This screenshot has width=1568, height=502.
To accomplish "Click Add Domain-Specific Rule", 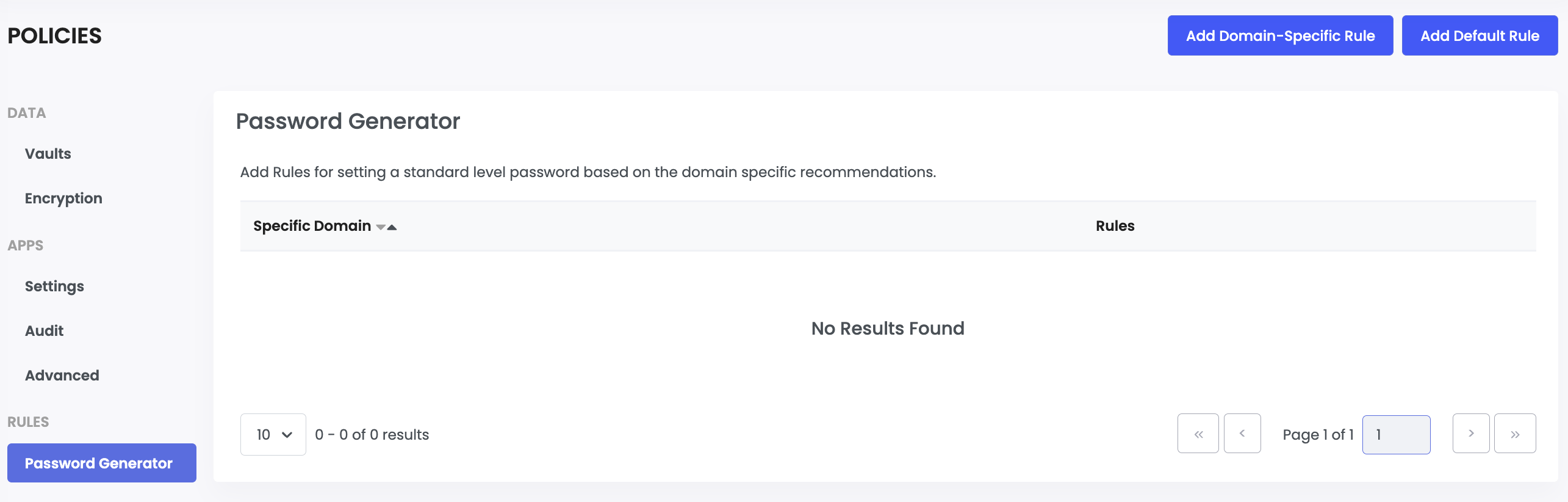I will coord(1279,35).
